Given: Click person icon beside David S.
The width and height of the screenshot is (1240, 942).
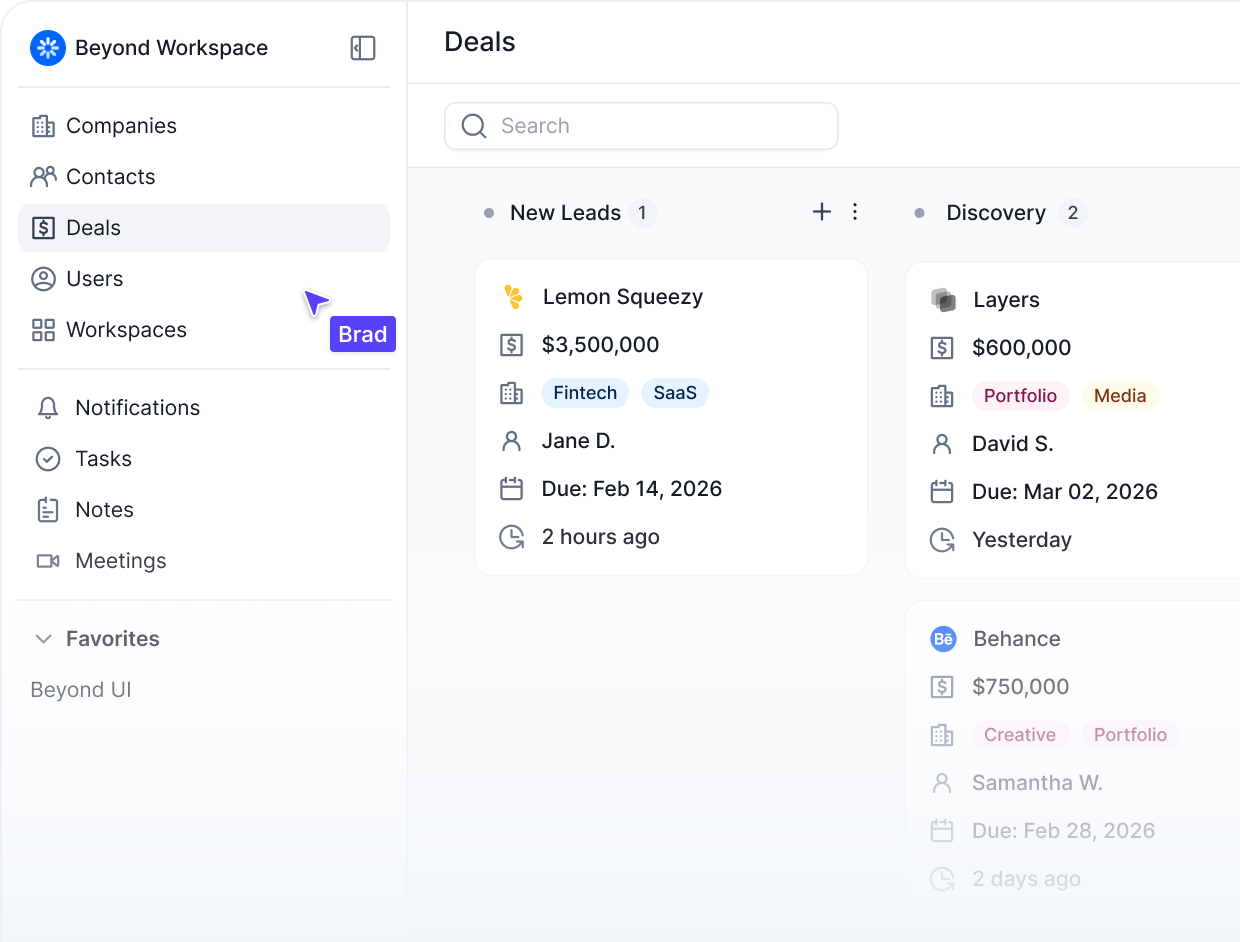Looking at the screenshot, I should (x=942, y=444).
